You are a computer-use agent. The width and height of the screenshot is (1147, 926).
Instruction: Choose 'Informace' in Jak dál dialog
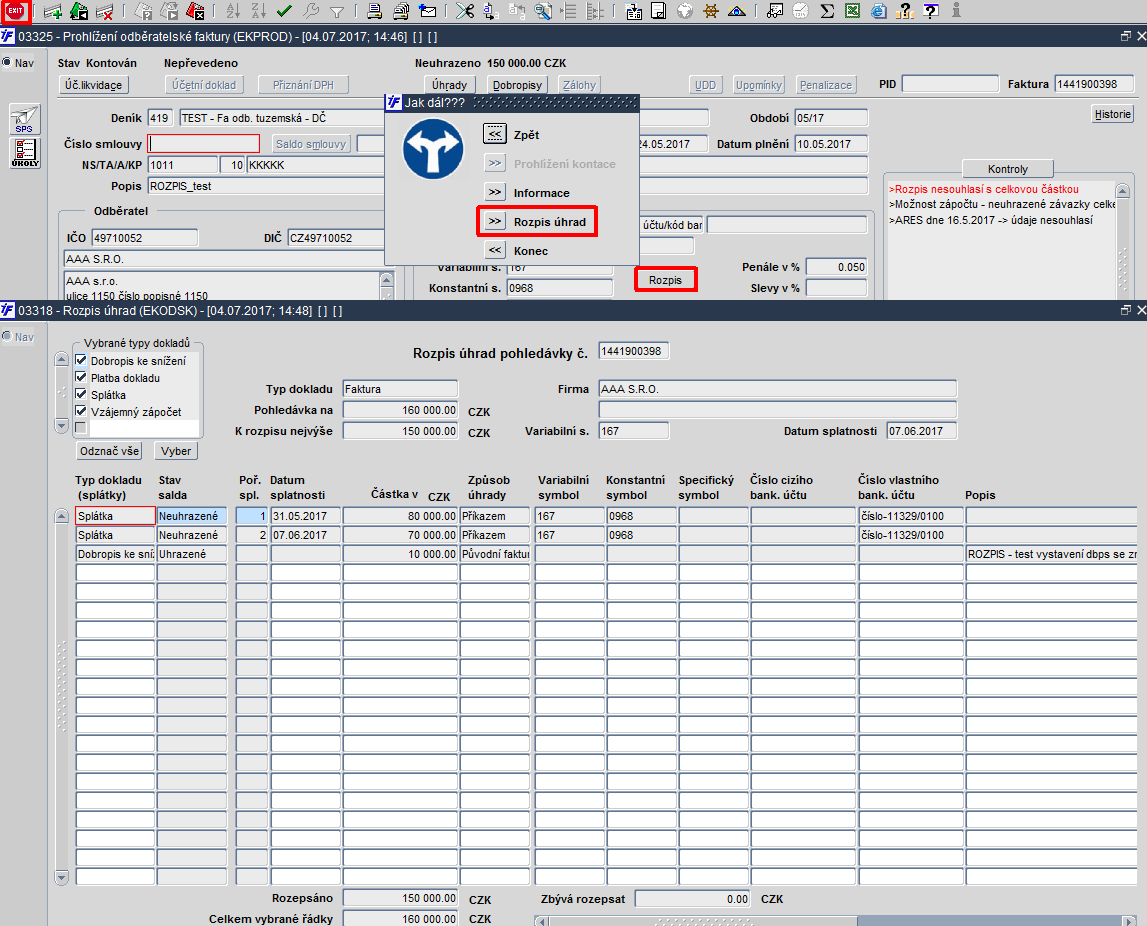tap(495, 192)
